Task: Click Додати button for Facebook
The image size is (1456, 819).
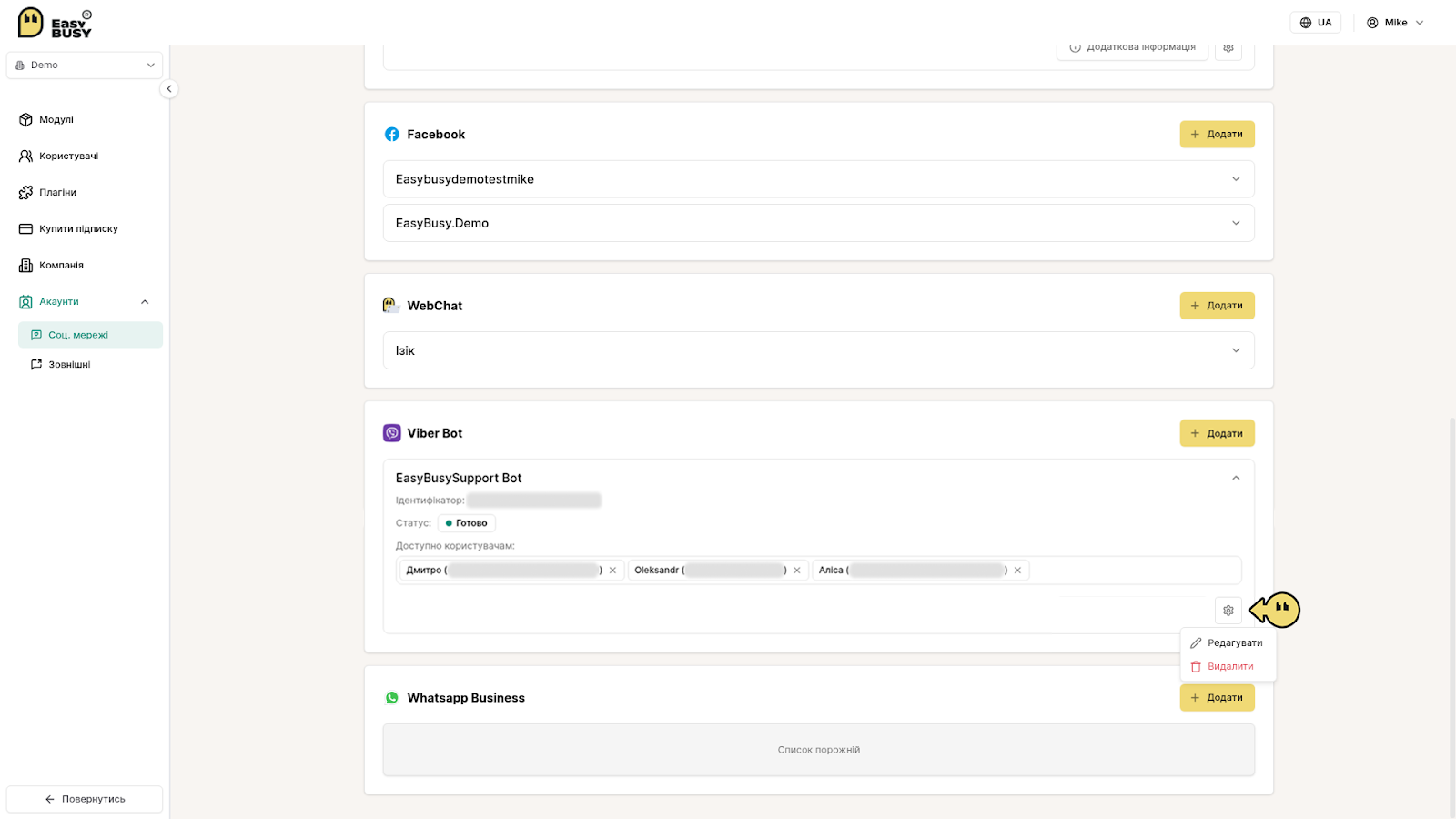Action: (1217, 134)
